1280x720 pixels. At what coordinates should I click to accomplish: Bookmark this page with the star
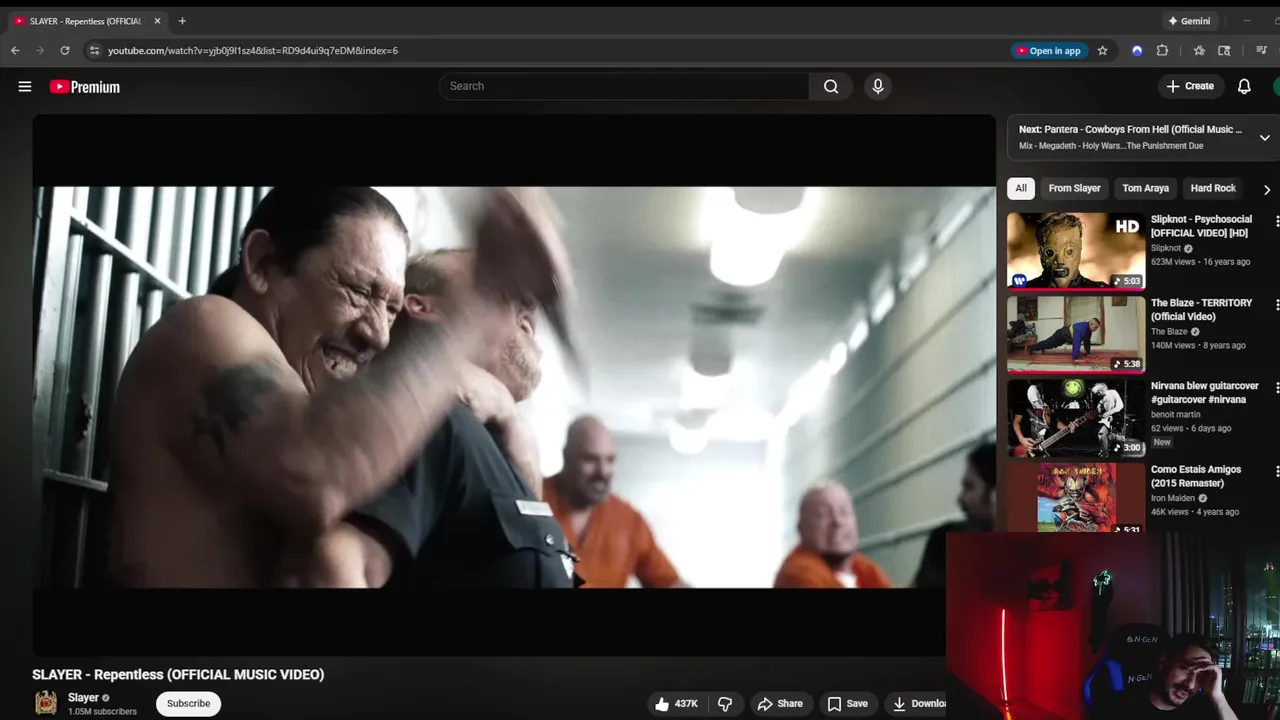coord(1103,50)
